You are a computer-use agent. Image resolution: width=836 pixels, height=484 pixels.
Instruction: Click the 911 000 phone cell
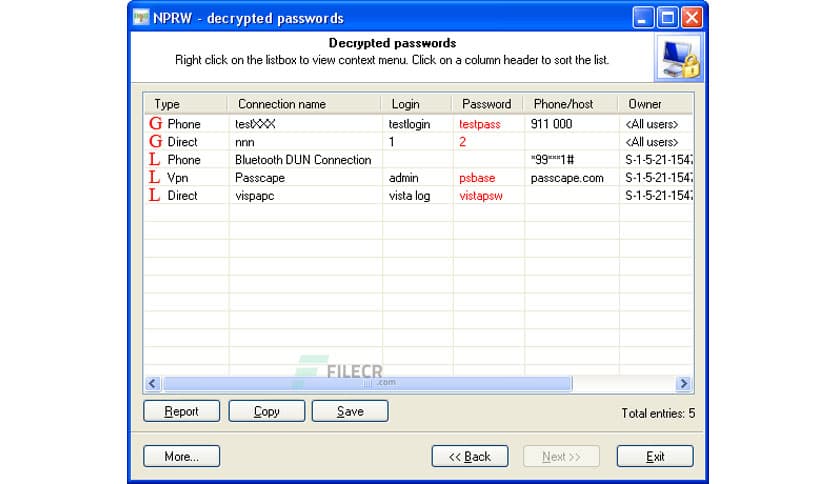point(551,124)
